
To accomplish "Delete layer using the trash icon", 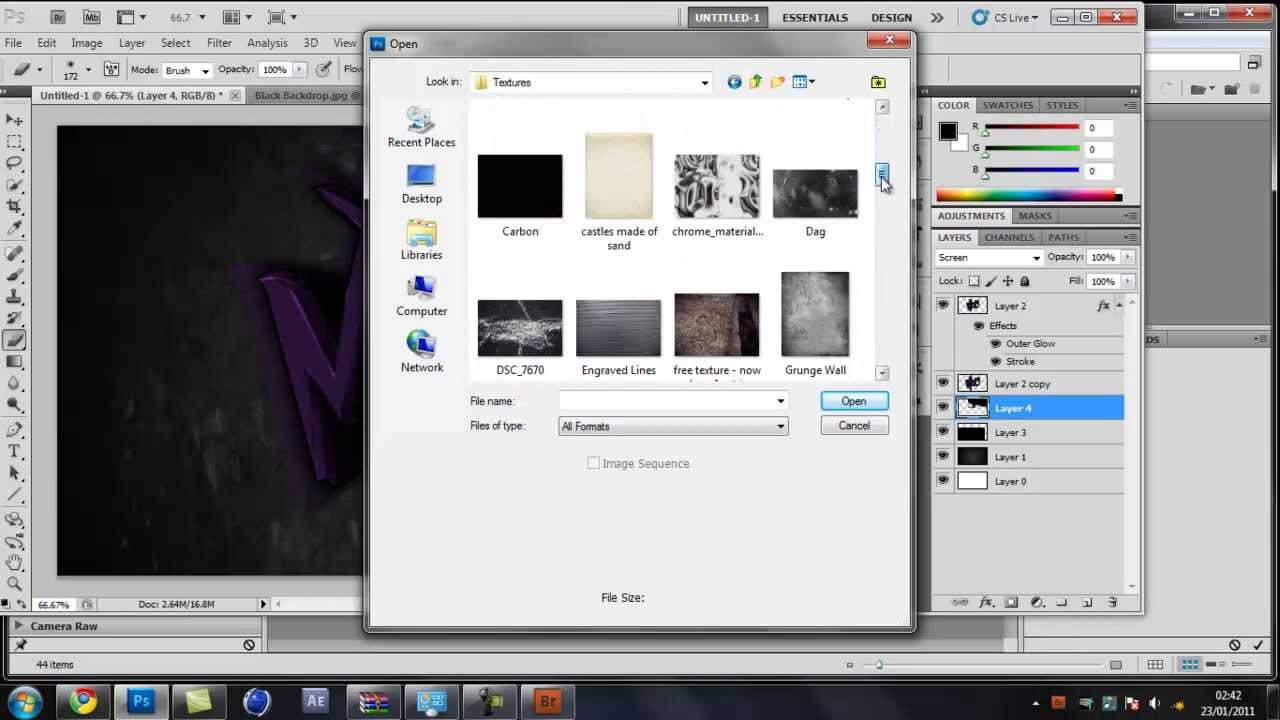I will [1113, 602].
